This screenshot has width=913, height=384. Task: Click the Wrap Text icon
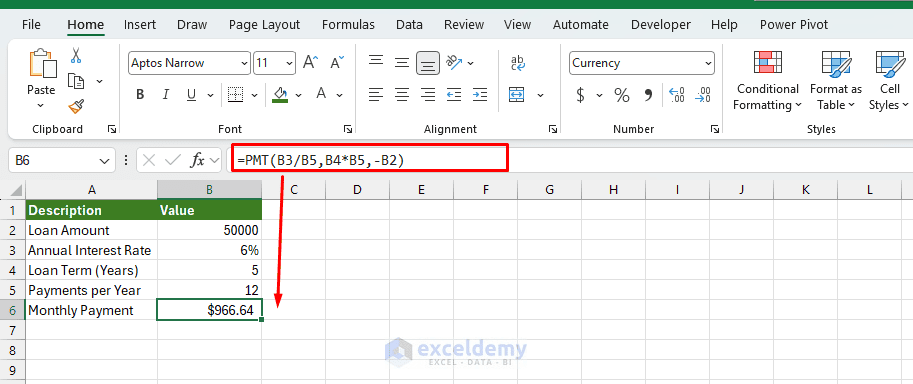coord(518,62)
